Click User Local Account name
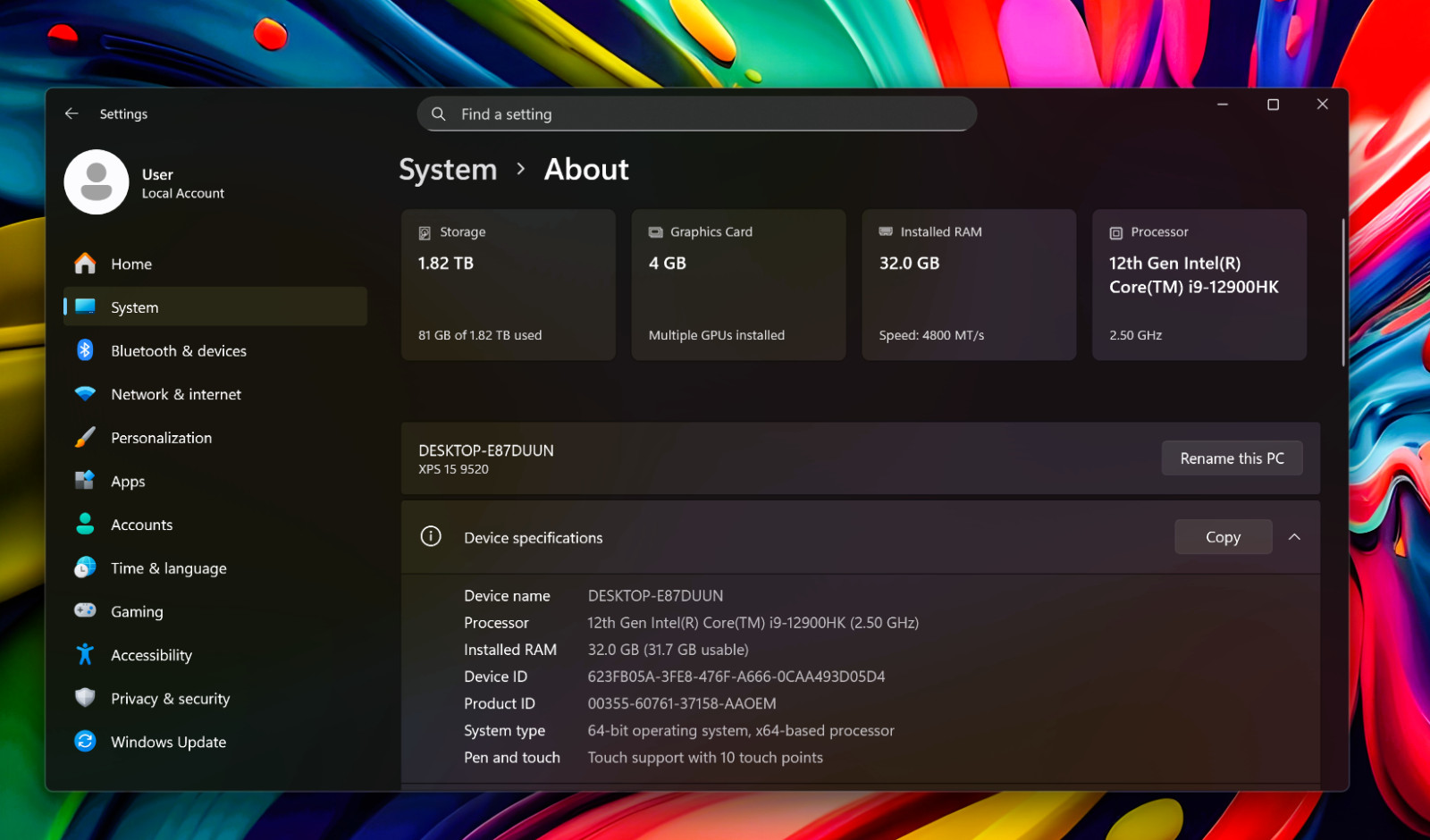This screenshot has height=840, width=1430. (x=182, y=183)
